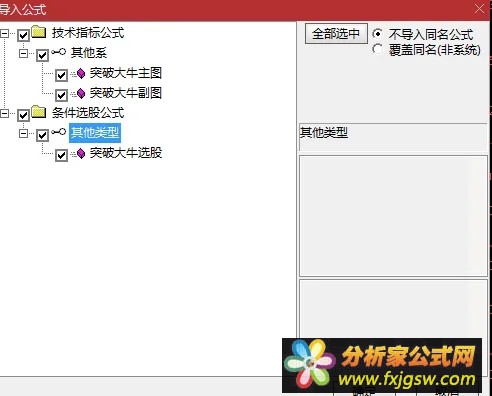This screenshot has width=492, height=396.
Task: Select highlighted 其他类型 tree label
Action: 95,133
